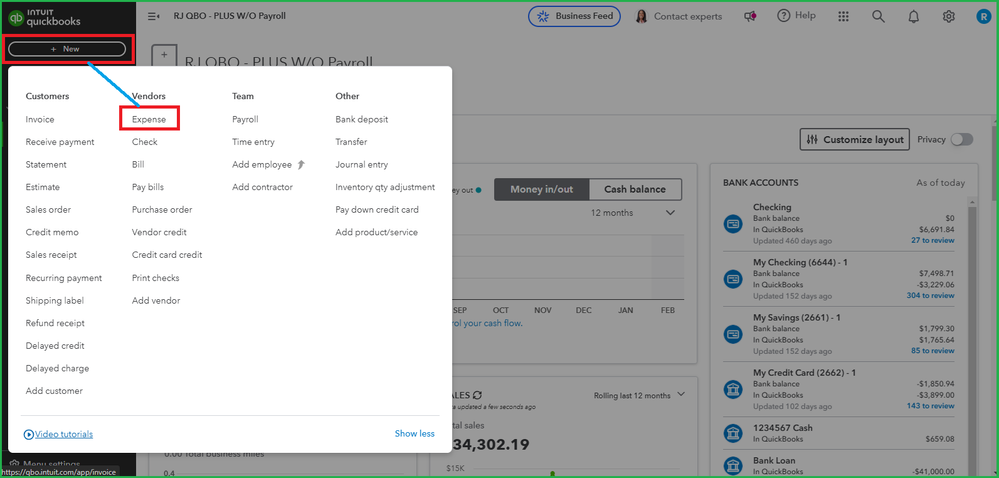999x478 pixels.
Task: Click the Contact experts avatar
Action: coord(642,17)
